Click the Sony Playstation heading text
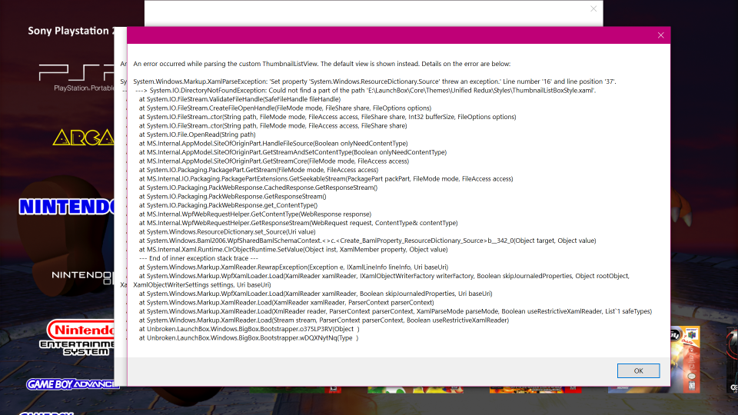Image resolution: width=738 pixels, height=416 pixels. pyautogui.click(x=71, y=31)
